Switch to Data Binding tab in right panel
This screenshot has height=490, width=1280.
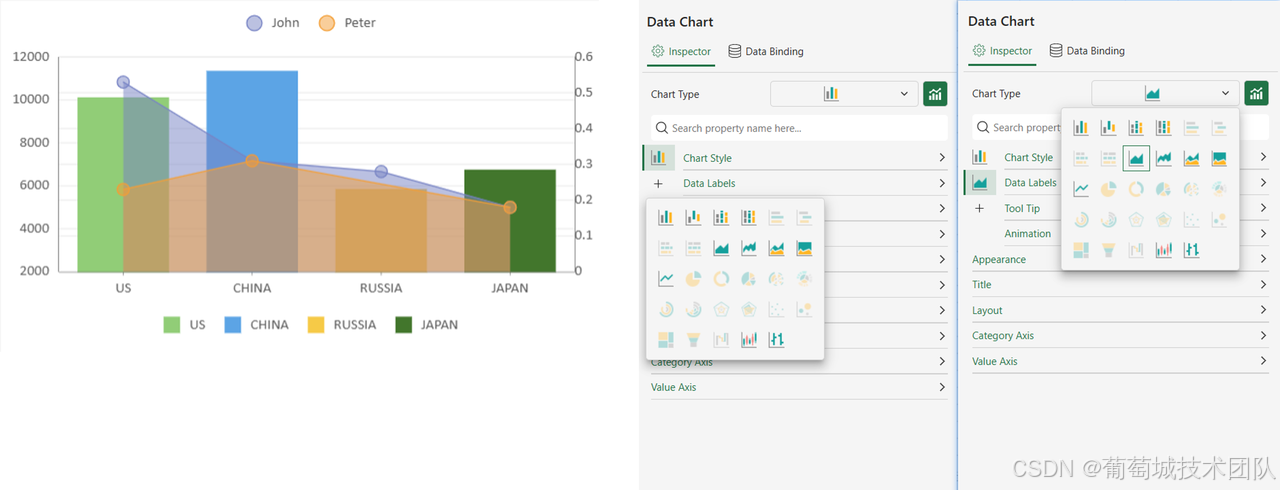[1087, 51]
